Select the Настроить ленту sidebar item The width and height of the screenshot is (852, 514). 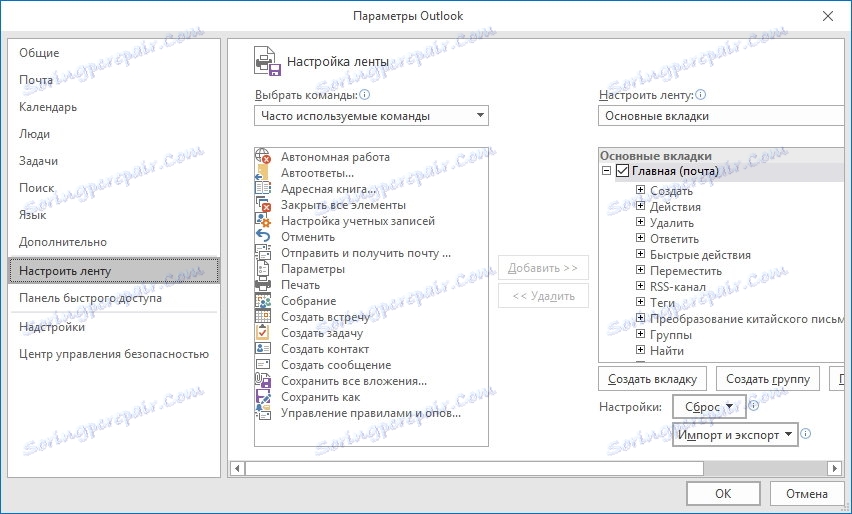pyautogui.click(x=114, y=271)
